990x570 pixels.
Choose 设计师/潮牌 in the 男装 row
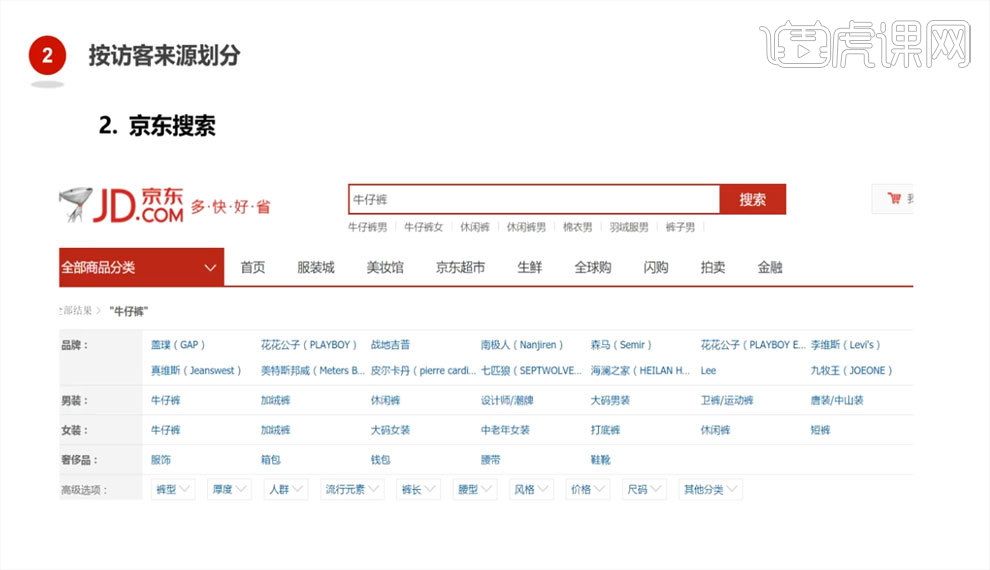tap(507, 400)
